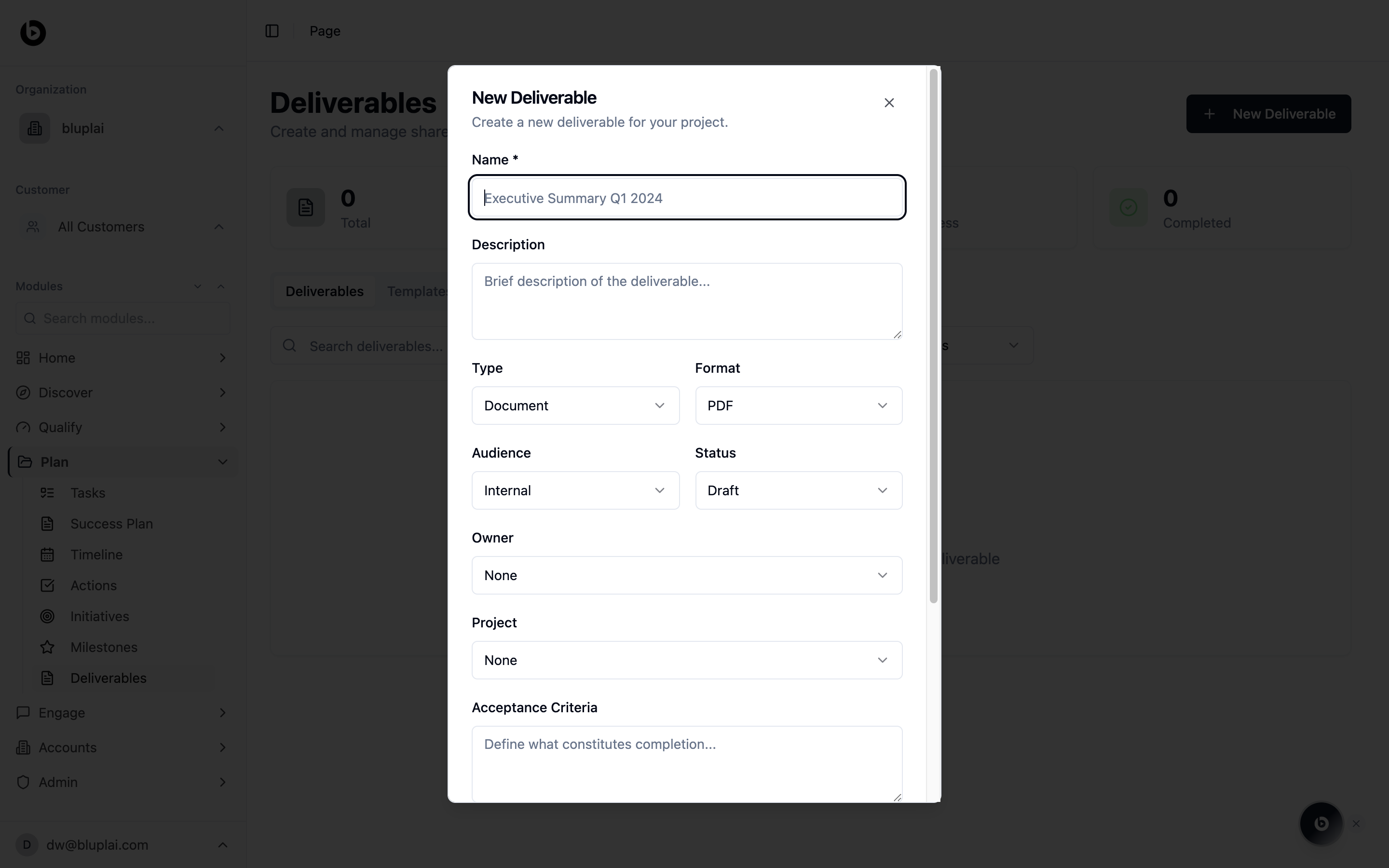This screenshot has width=1389, height=868.
Task: Open the Owner dropdown
Action: pyautogui.click(x=686, y=575)
